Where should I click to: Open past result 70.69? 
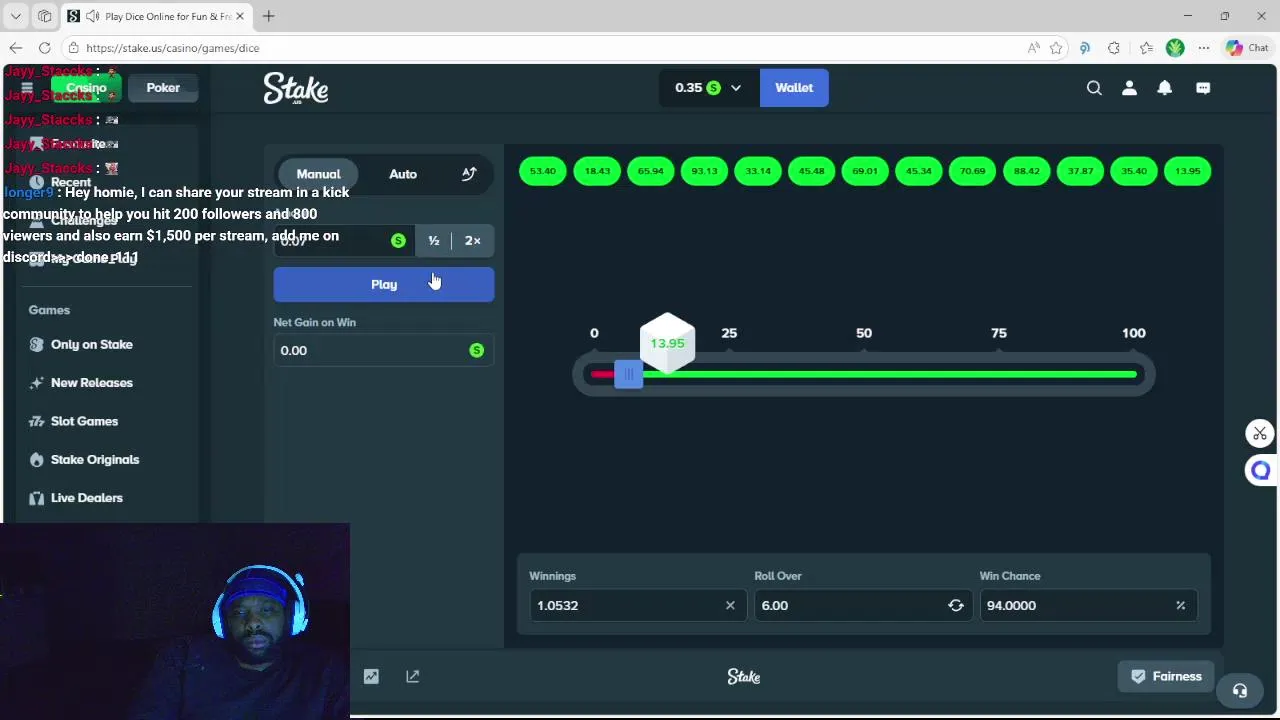[973, 171]
